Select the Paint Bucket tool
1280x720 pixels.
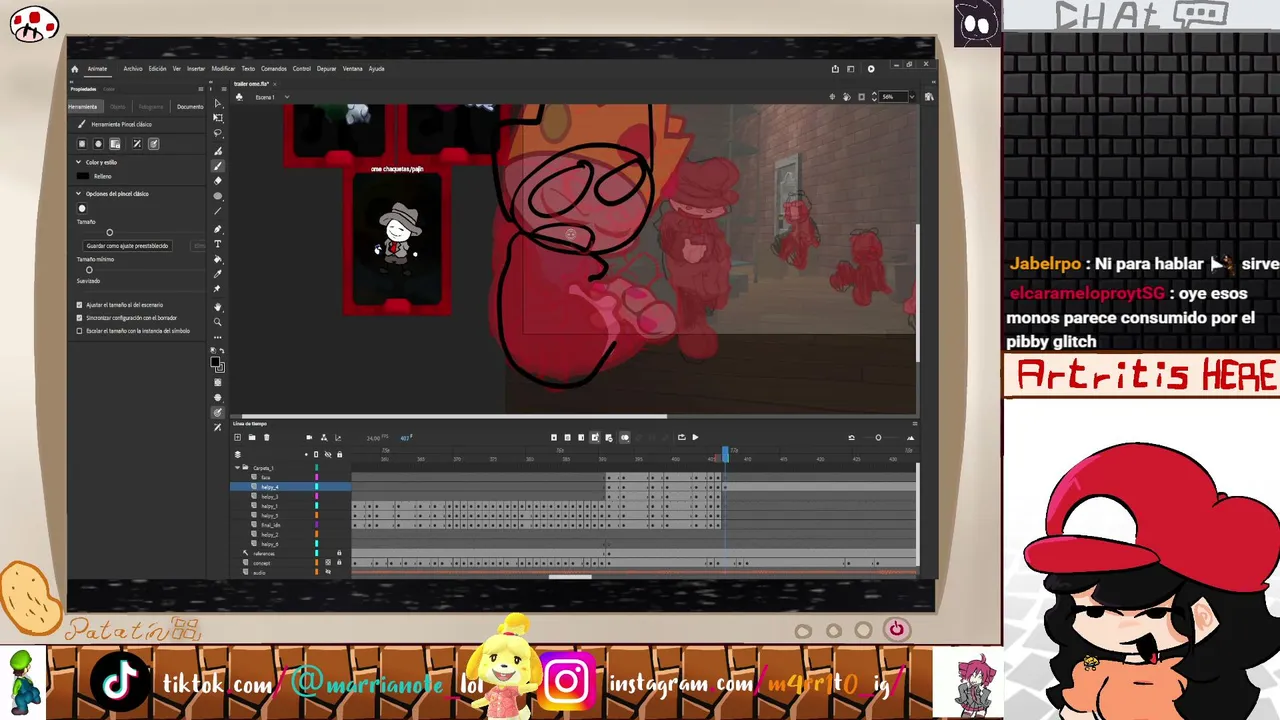(218, 259)
